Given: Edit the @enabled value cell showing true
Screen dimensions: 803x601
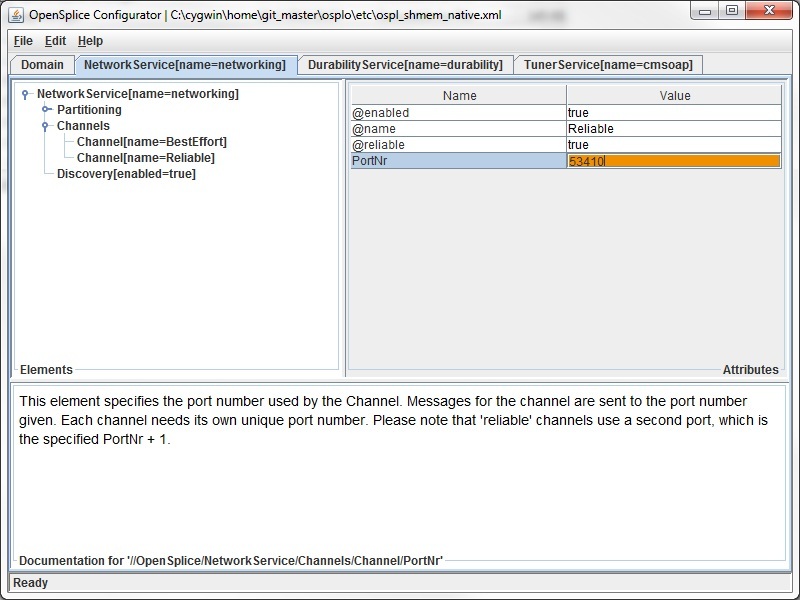Looking at the screenshot, I should [x=674, y=113].
